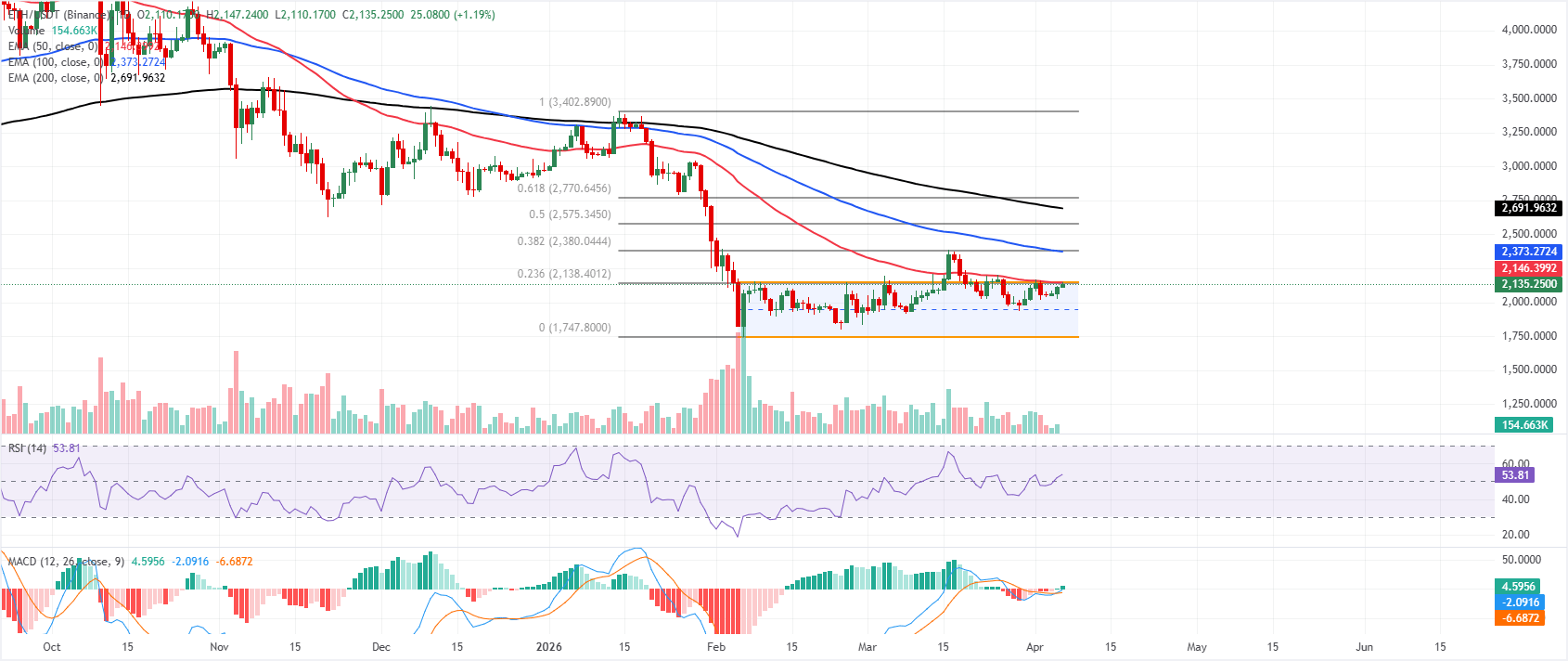Click the purple 53.81 RSI axis tag

pos(1515,475)
